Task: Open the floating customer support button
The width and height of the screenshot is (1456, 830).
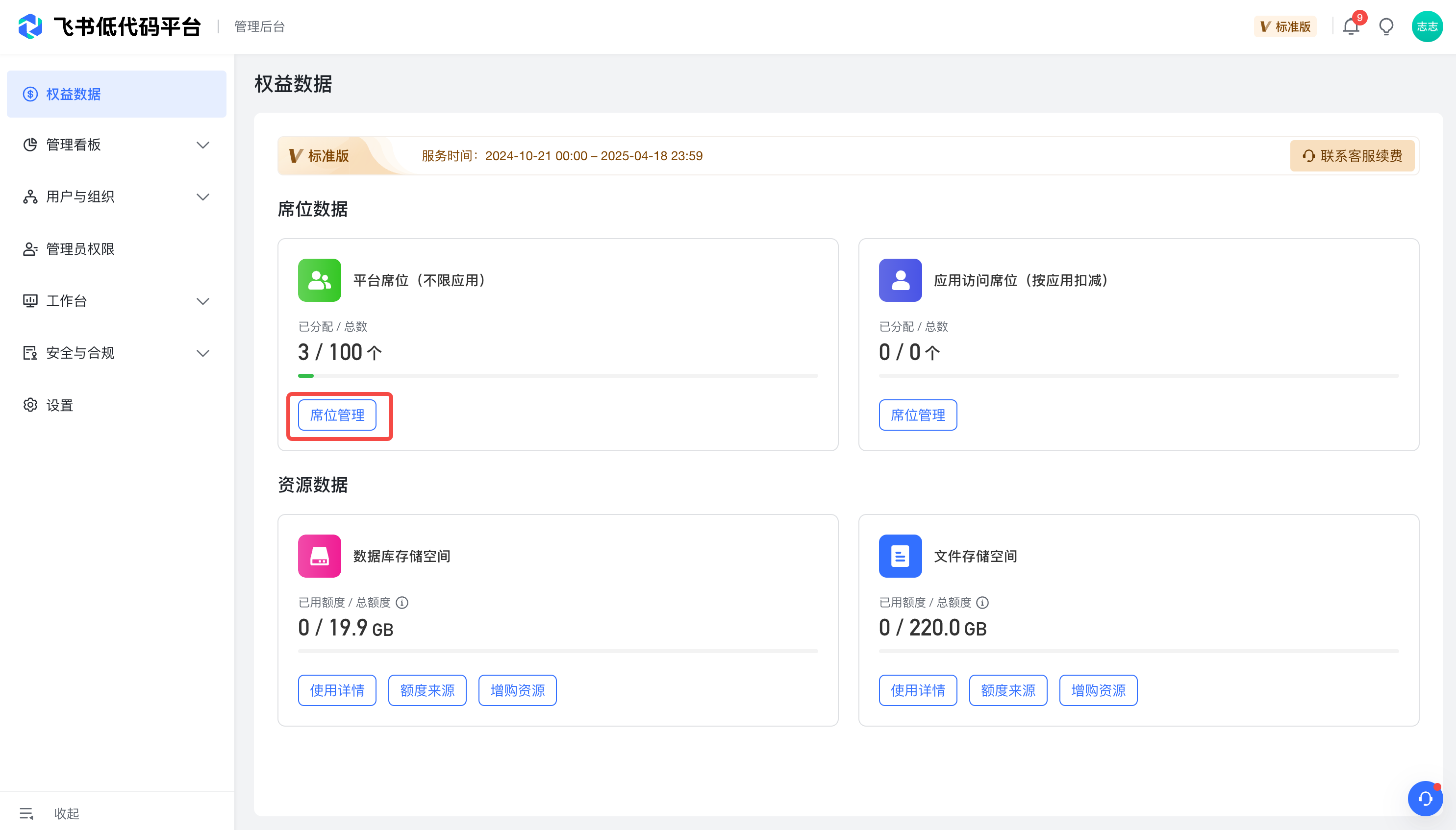Action: pos(1425,798)
